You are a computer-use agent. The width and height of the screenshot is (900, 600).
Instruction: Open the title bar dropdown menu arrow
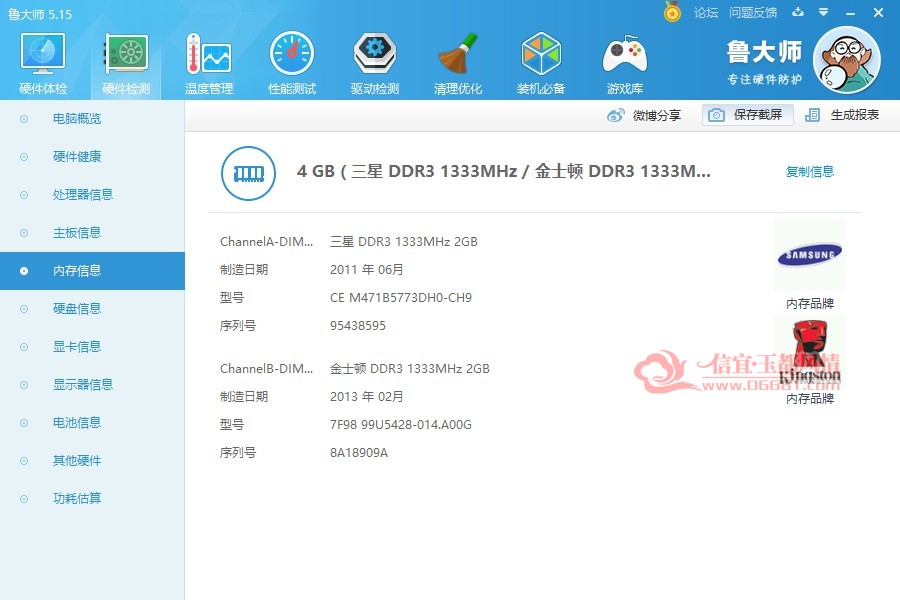coord(824,12)
